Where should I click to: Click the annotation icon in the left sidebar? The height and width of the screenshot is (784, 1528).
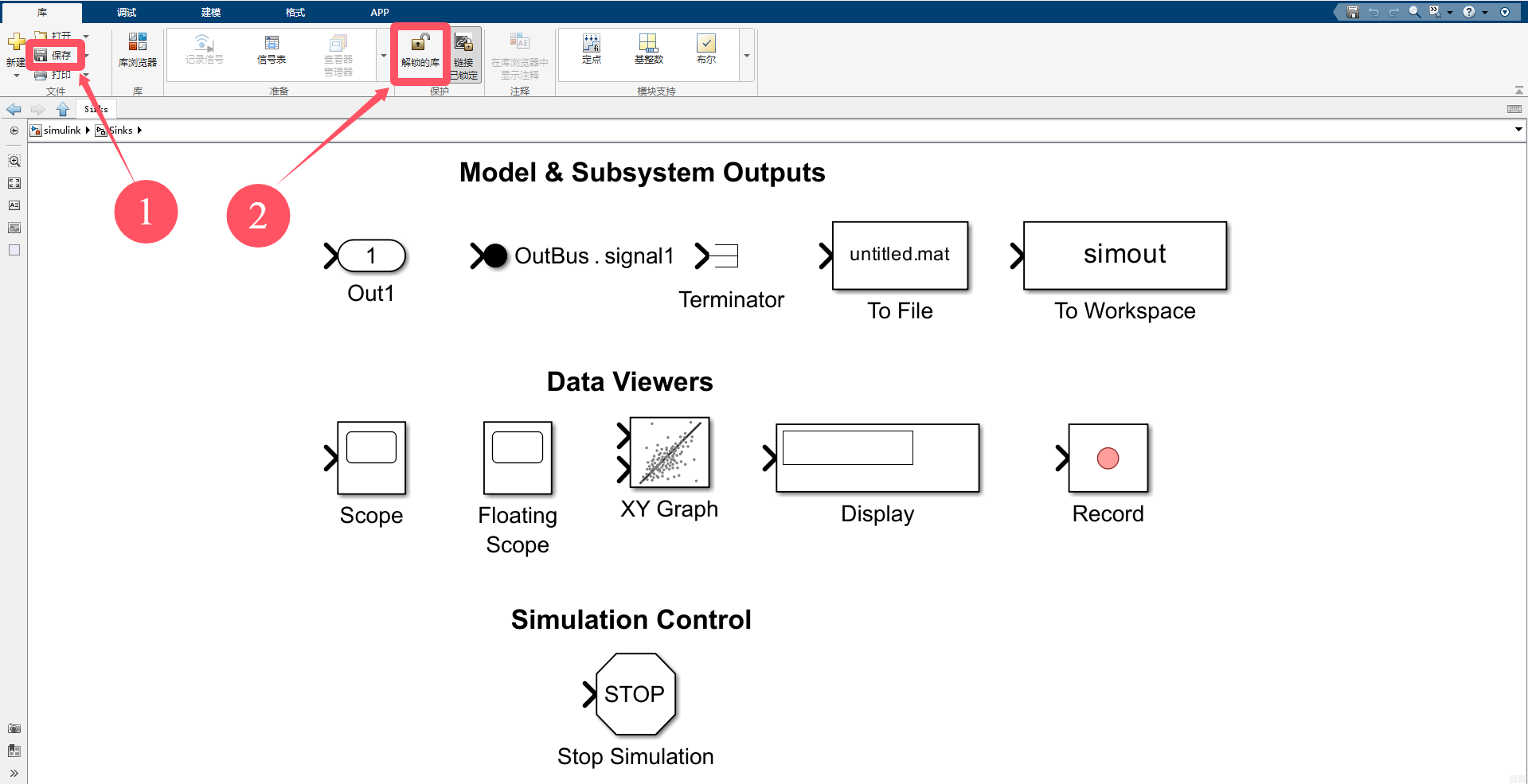tap(14, 205)
